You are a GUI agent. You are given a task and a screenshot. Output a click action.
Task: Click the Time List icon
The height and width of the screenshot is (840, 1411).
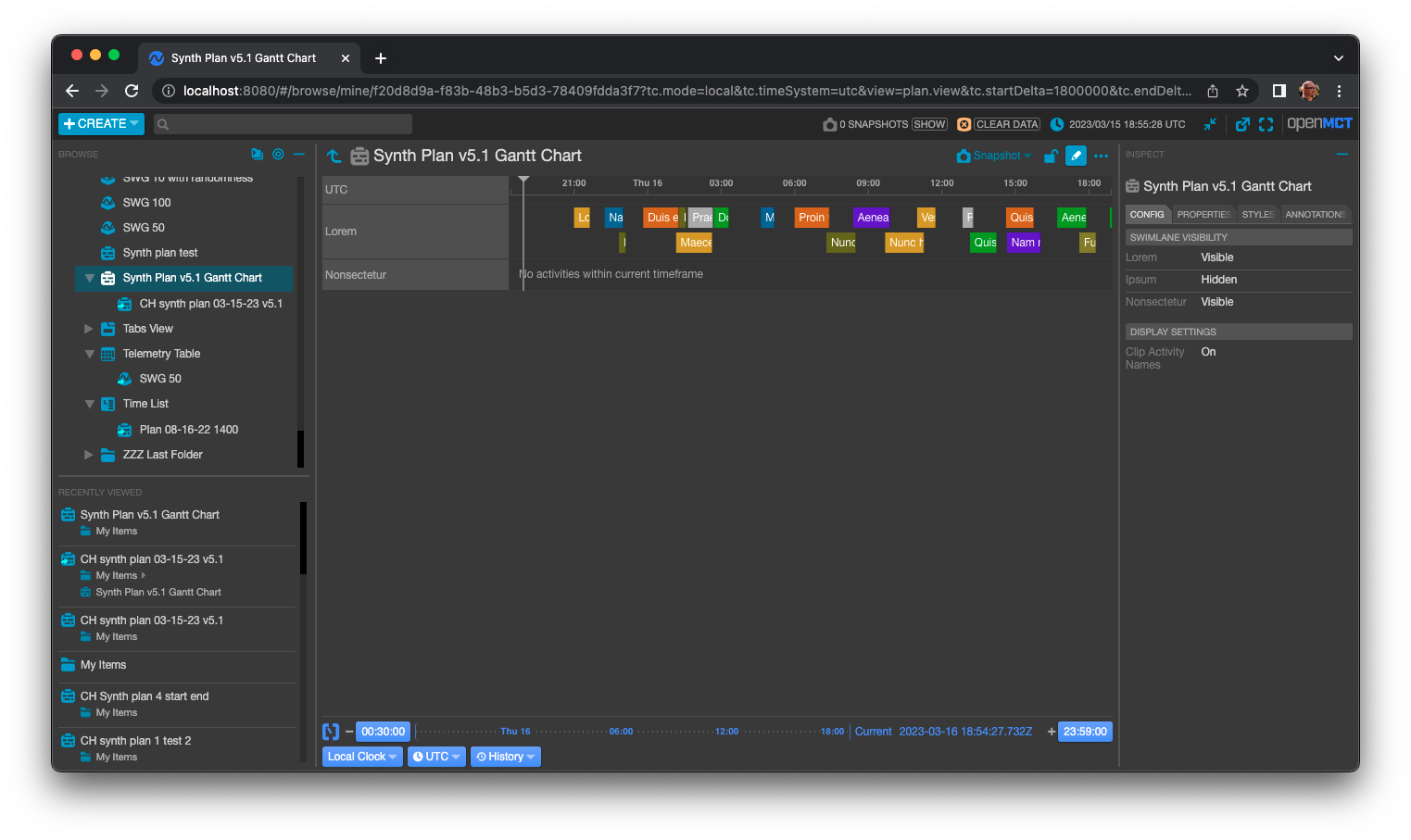click(107, 404)
